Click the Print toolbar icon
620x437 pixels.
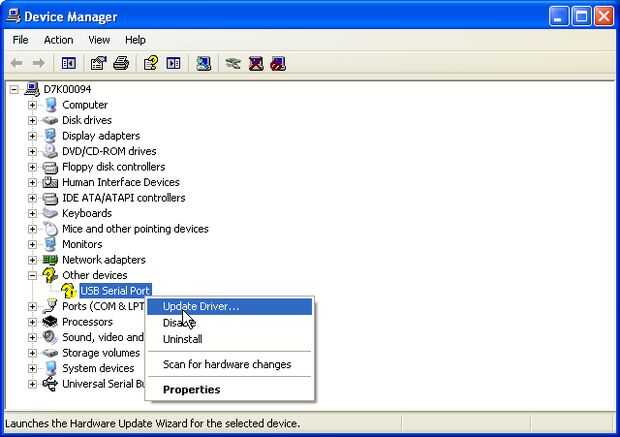click(x=121, y=63)
